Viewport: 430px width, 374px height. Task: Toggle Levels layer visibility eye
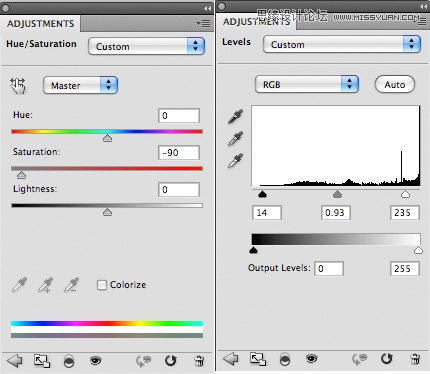[311, 358]
